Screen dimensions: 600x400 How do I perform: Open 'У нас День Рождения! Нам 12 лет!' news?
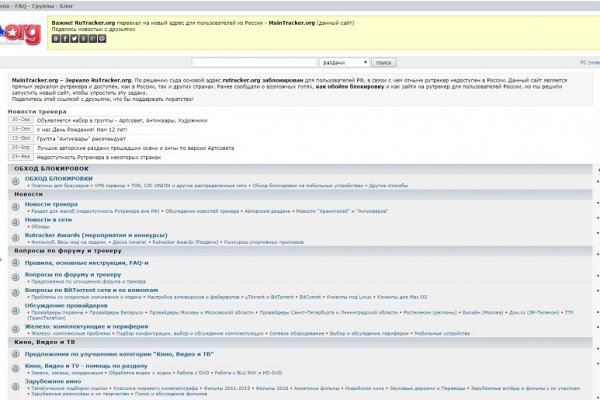tap(90, 128)
